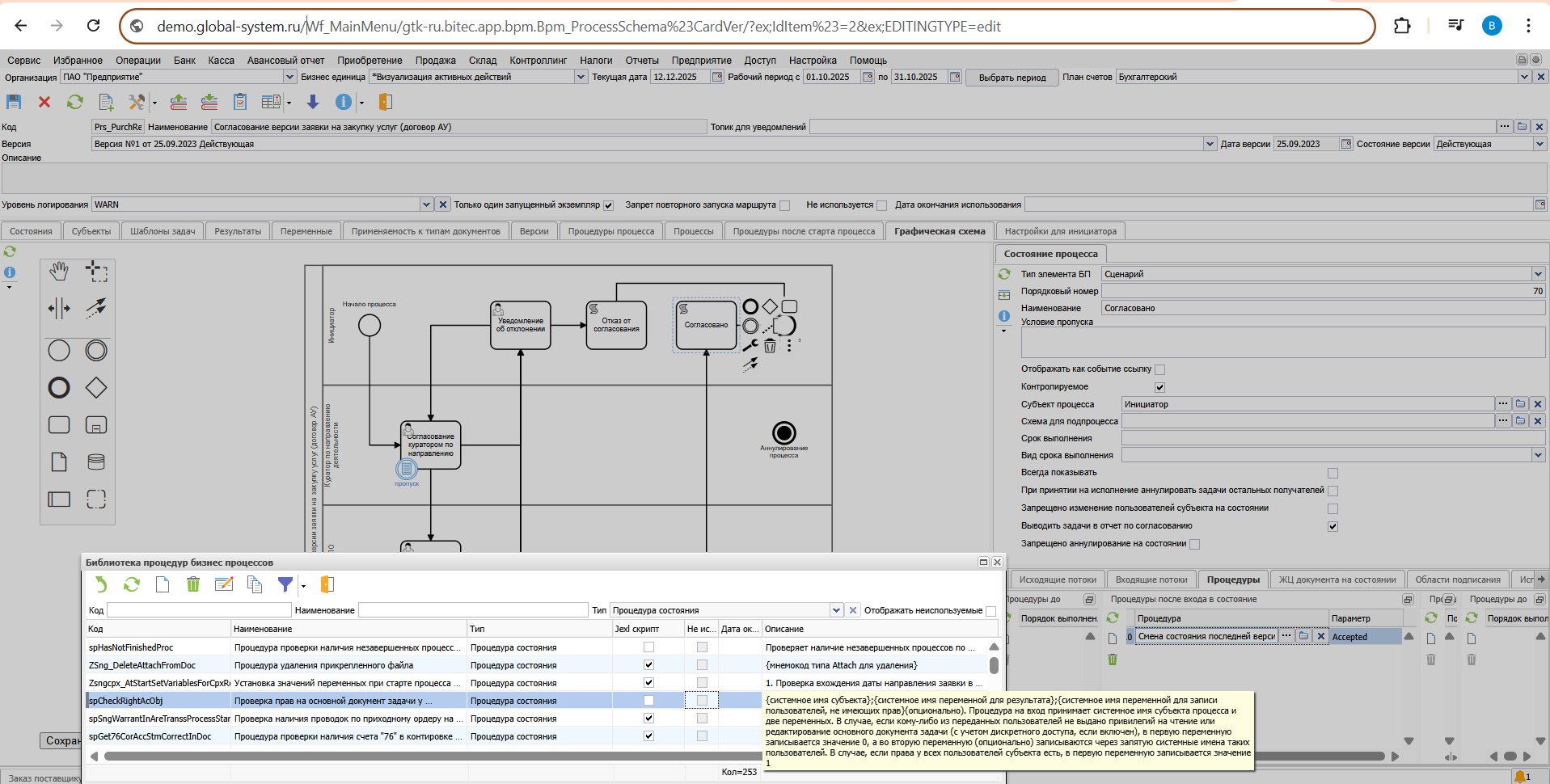Enable 'Всегда показывать' checkbox
The image size is (1550, 784).
tap(1332, 473)
